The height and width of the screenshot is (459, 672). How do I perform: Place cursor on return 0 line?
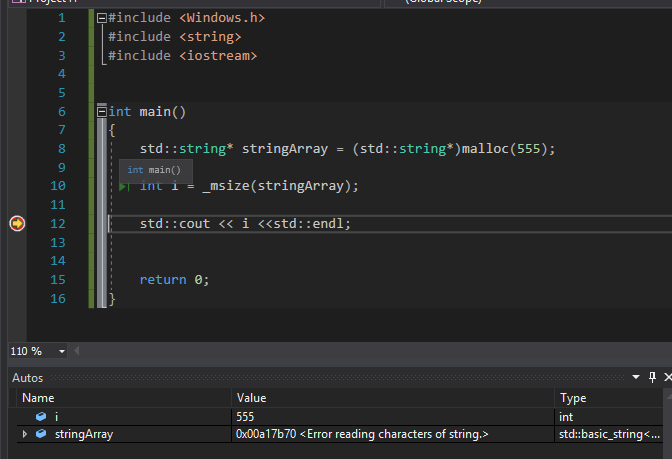[x=174, y=280]
